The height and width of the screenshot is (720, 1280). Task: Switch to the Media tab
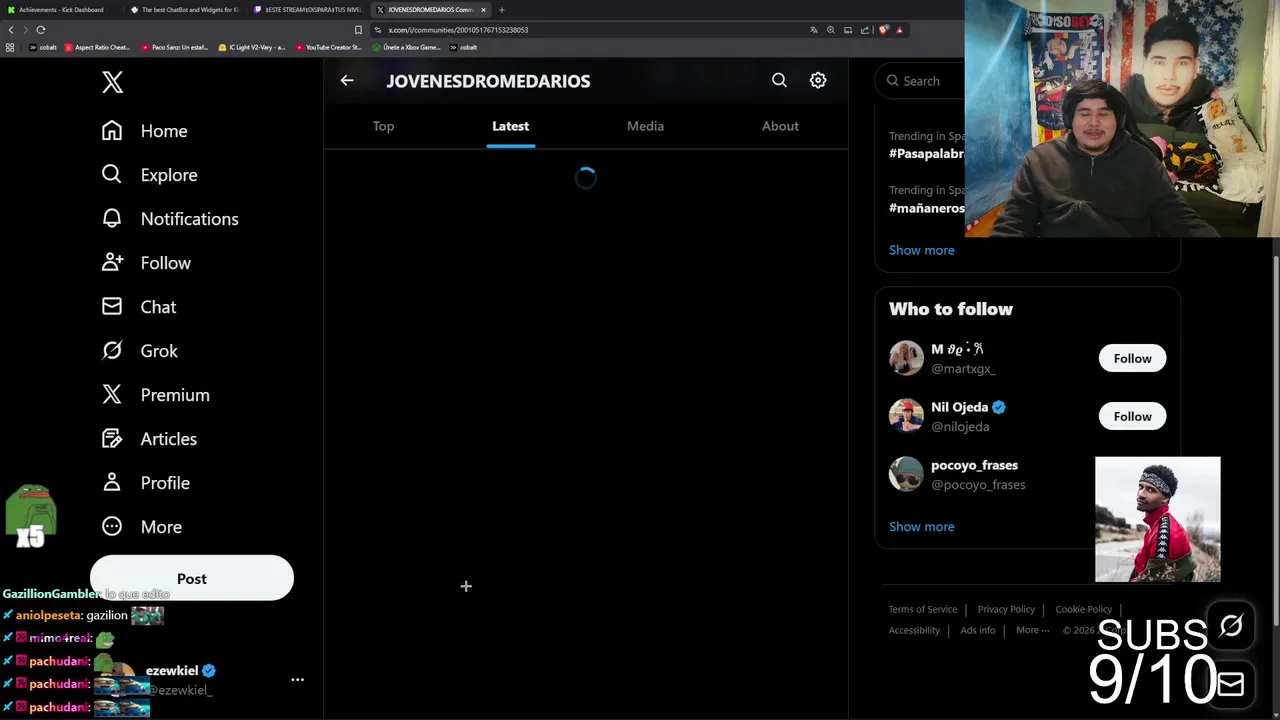pos(645,126)
